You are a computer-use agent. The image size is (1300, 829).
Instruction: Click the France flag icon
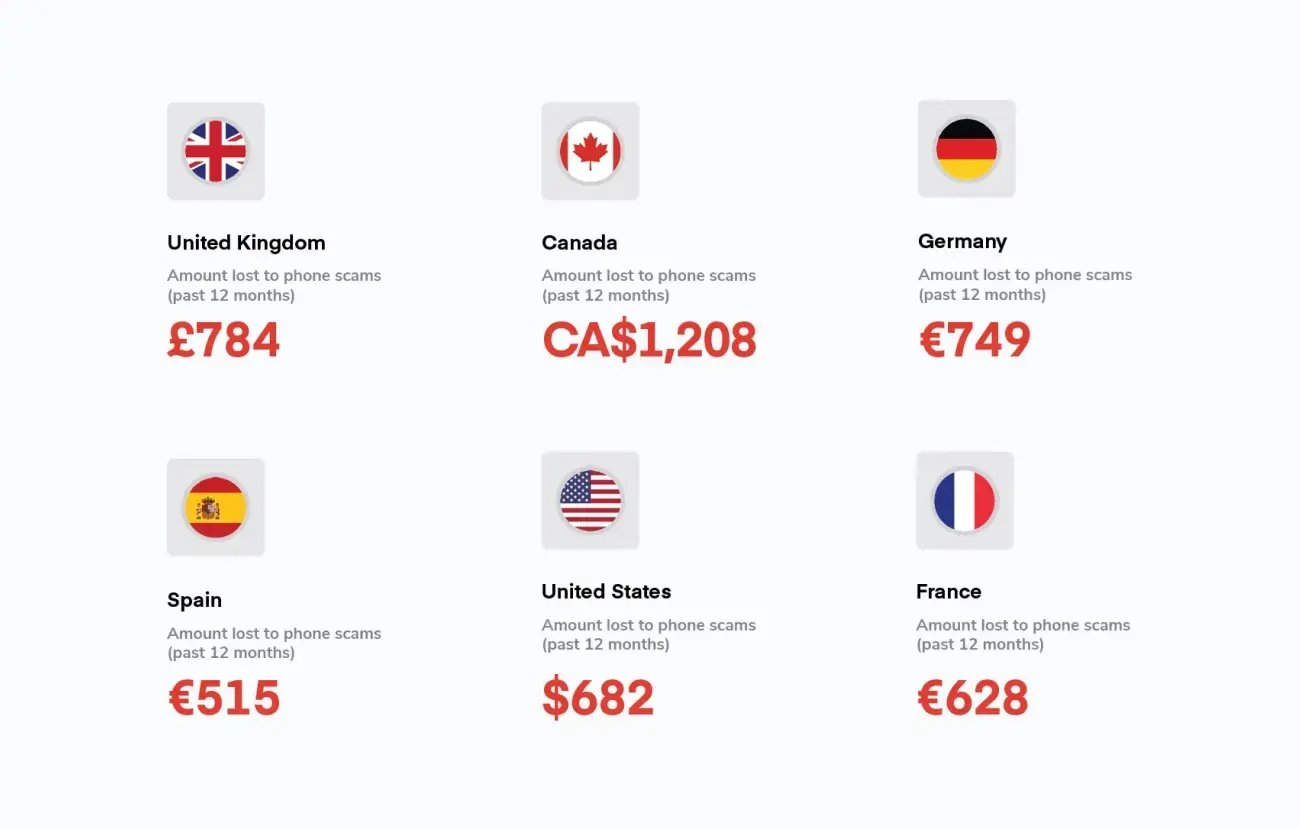point(964,500)
